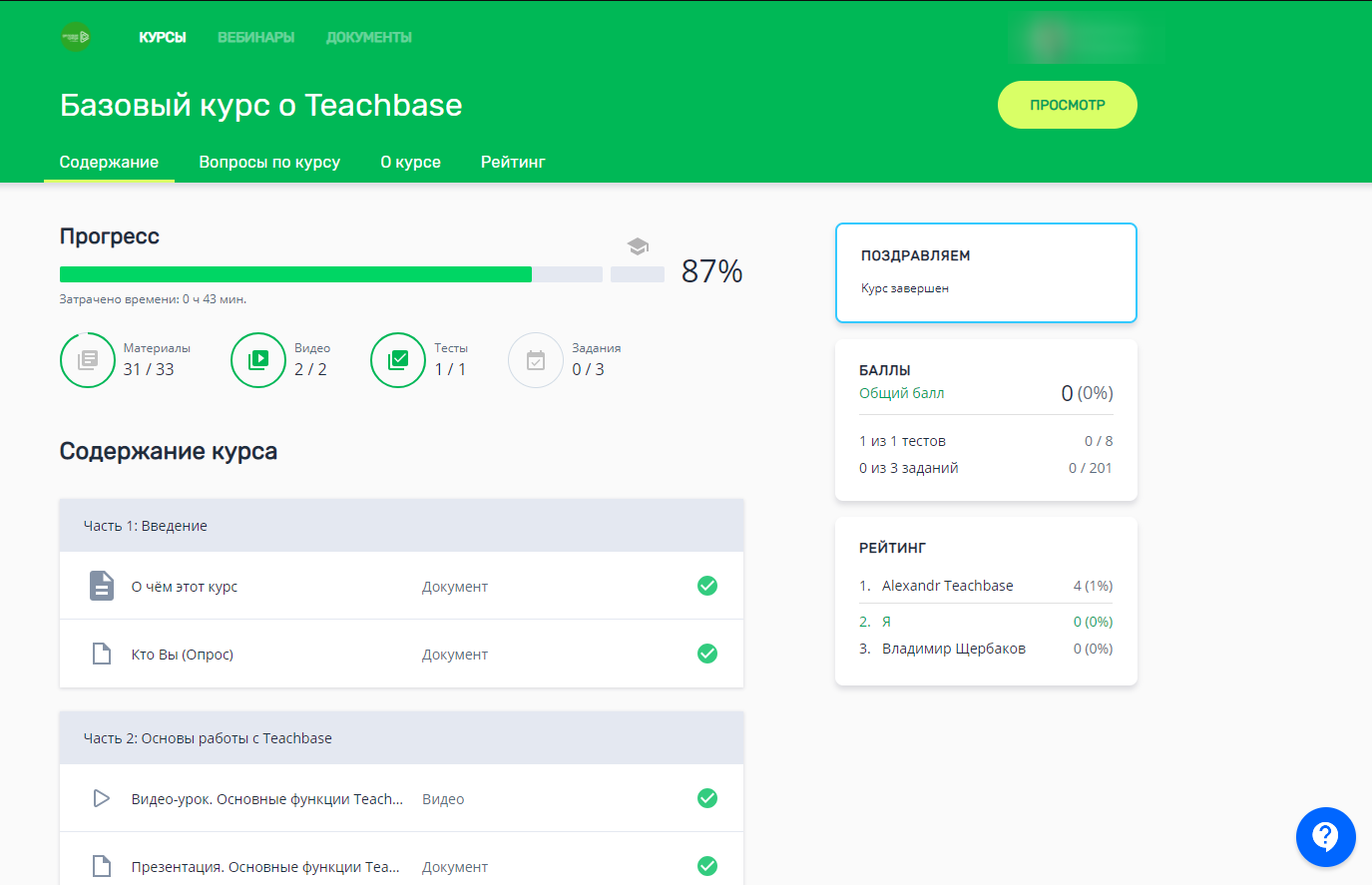Collapse the Часть 1: Введение section header
Screen dimensions: 1372x885
[401, 526]
